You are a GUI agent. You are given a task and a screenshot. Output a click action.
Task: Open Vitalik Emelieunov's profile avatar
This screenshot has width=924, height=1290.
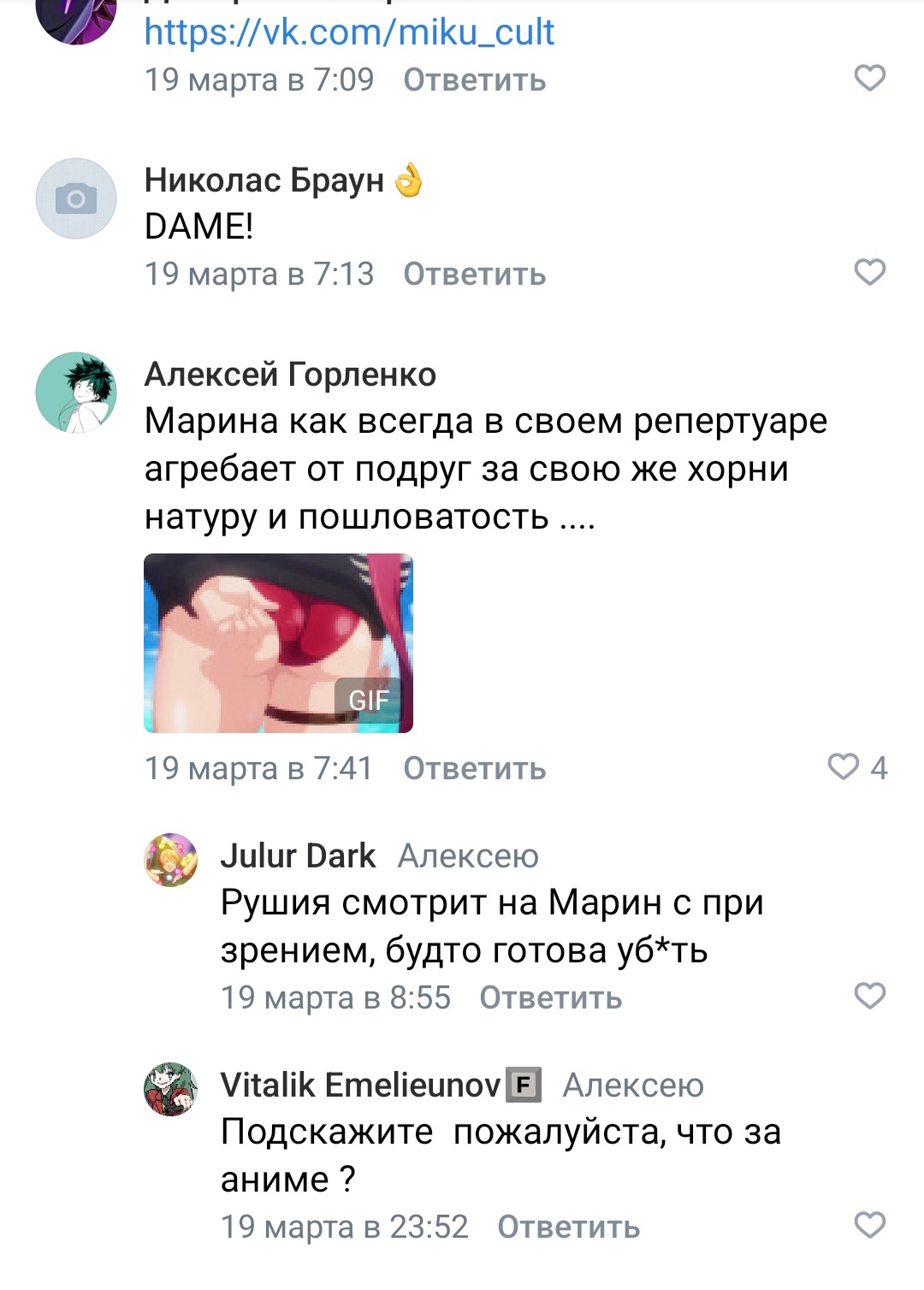(170, 1089)
